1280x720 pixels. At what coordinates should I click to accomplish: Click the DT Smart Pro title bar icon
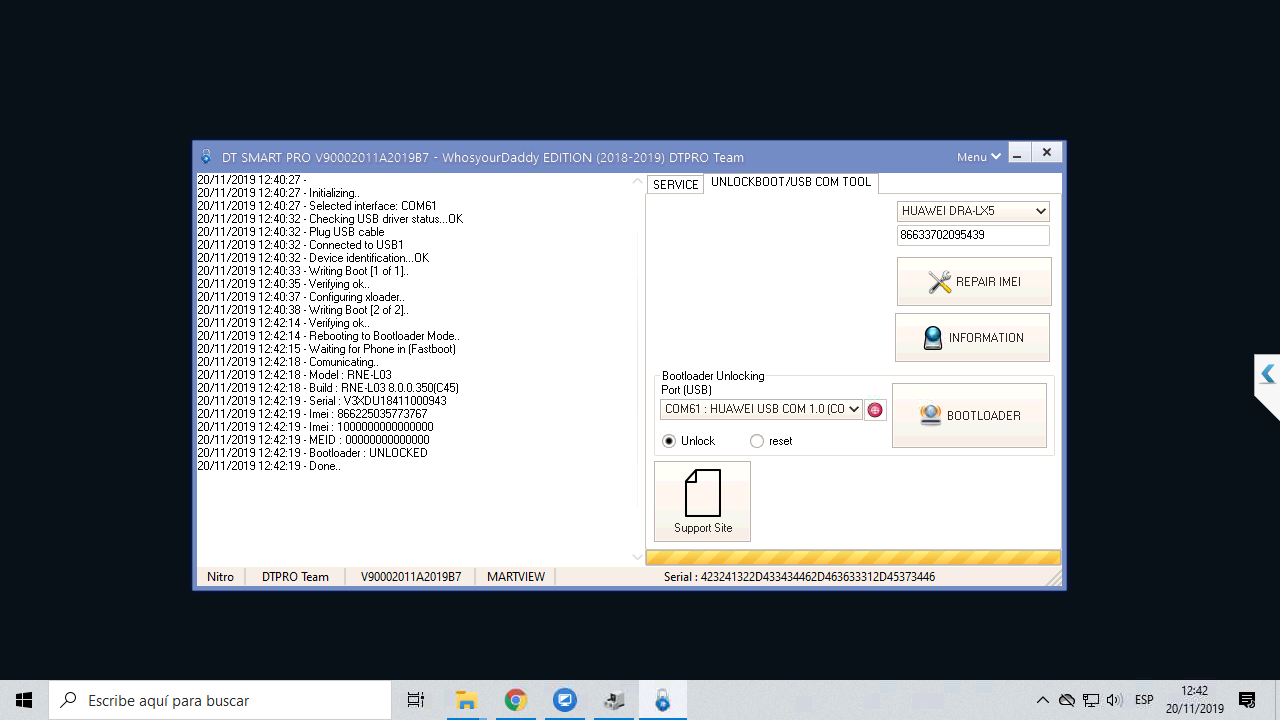point(206,157)
